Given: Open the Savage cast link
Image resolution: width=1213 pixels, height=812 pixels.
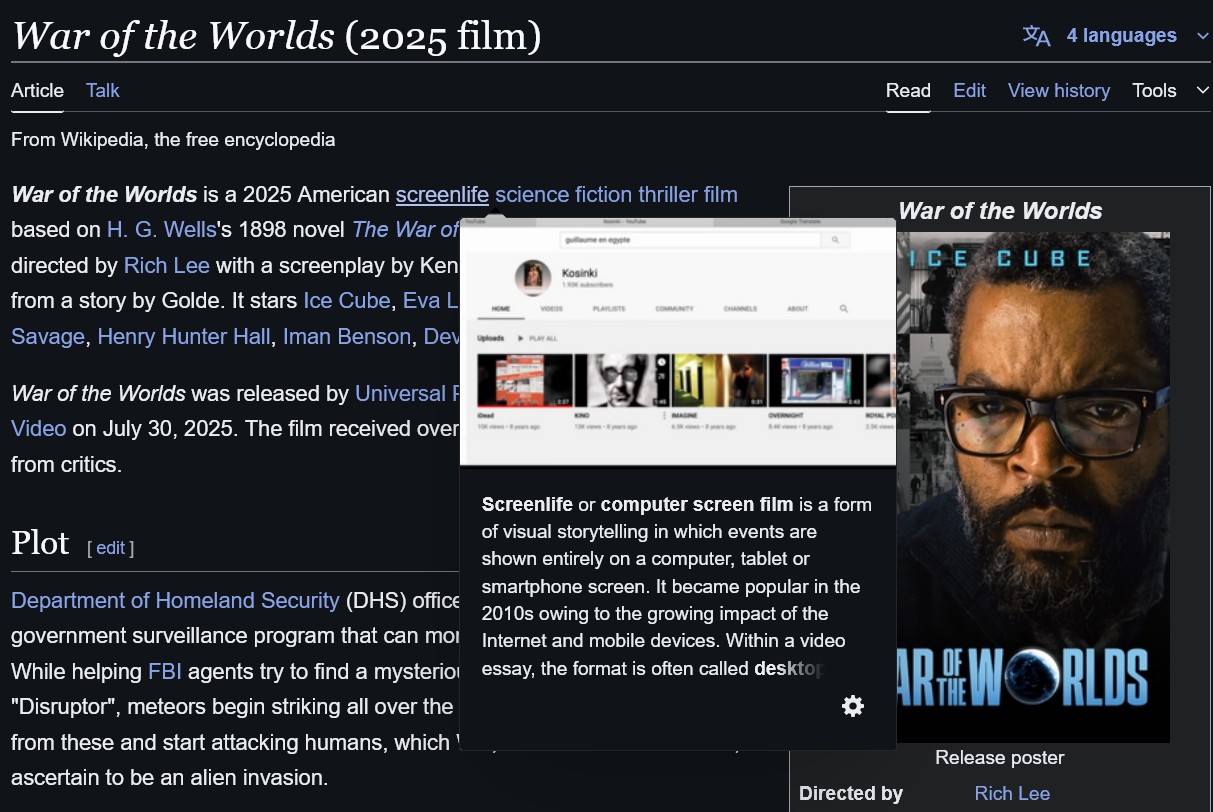Looking at the screenshot, I should pyautogui.click(x=48, y=336).
